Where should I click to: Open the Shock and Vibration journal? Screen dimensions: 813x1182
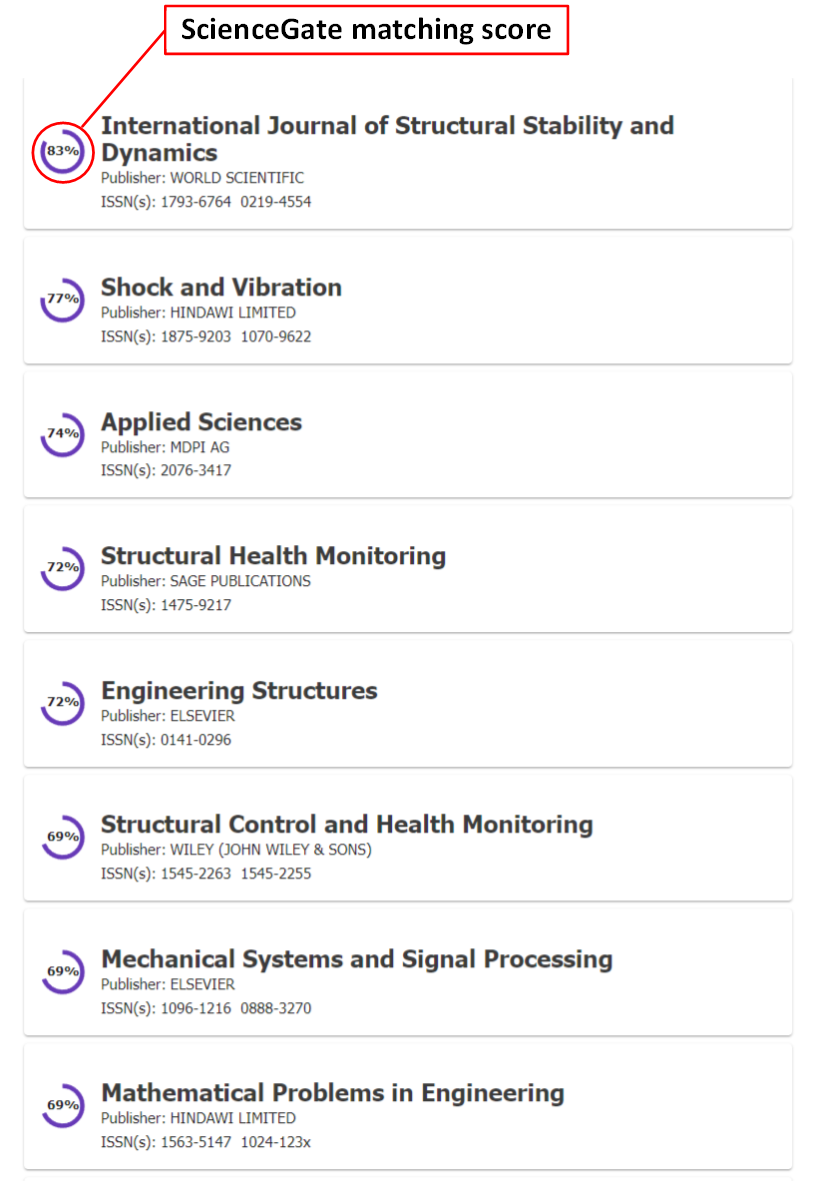(x=221, y=287)
